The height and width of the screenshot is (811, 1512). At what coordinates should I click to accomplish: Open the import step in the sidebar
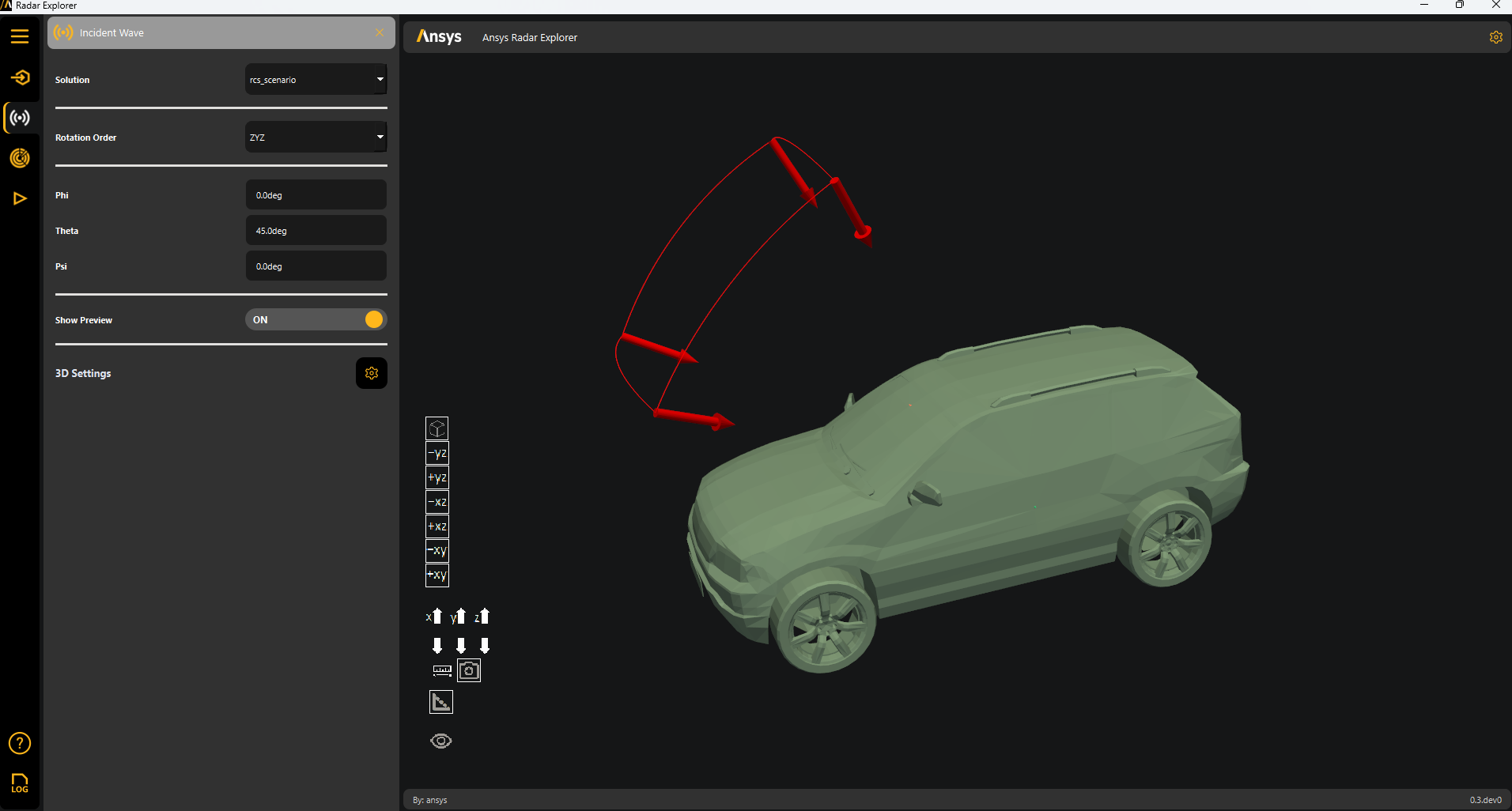20,77
